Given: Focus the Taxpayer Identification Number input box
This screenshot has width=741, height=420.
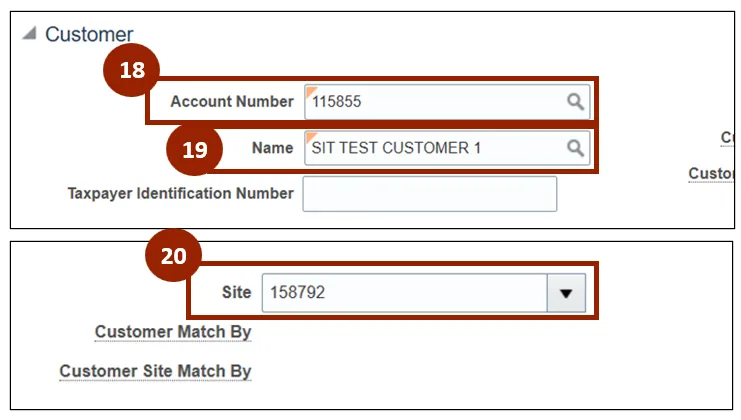Looking at the screenshot, I should pyautogui.click(x=429, y=194).
